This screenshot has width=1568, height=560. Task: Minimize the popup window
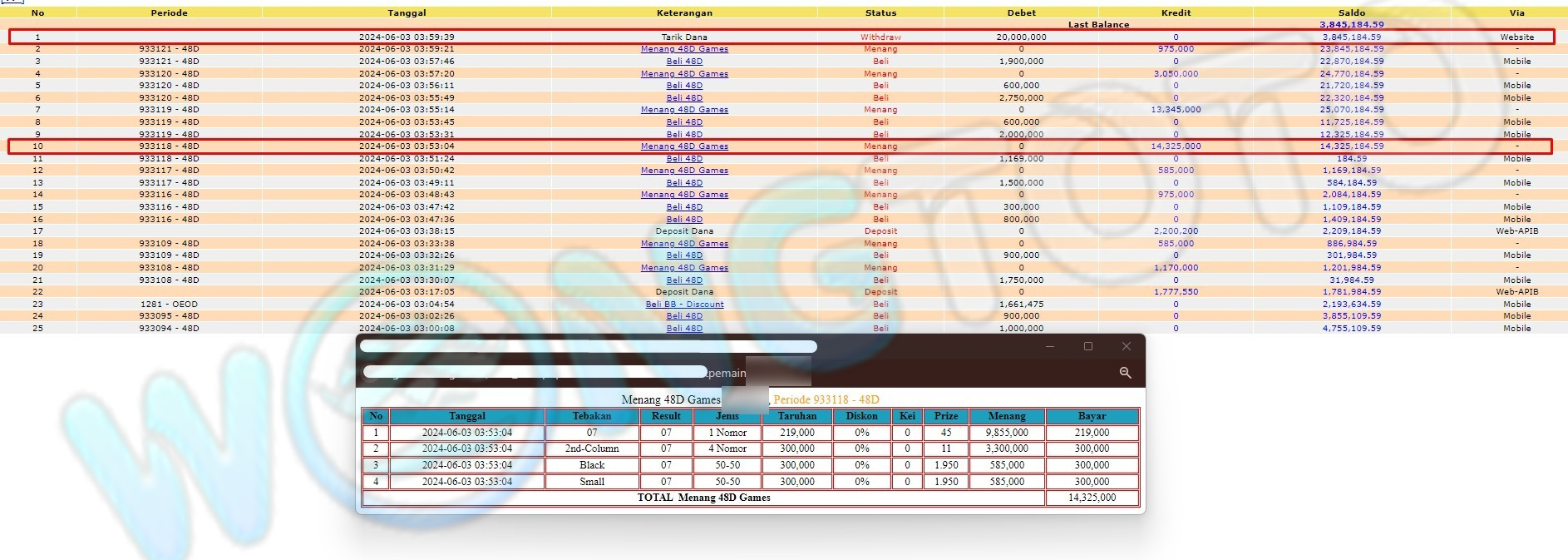click(1050, 346)
